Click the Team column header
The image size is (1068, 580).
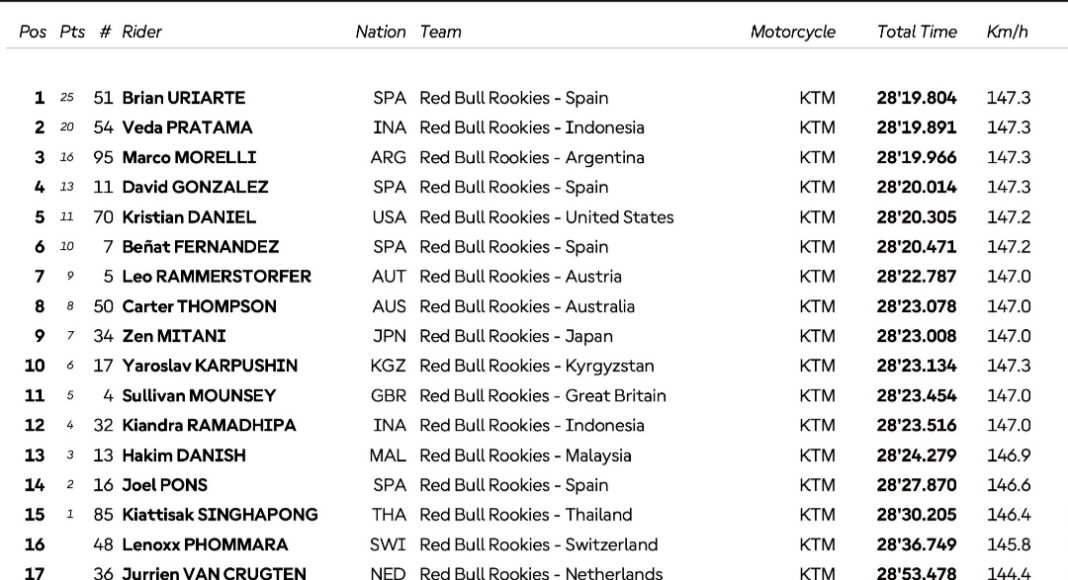(440, 32)
